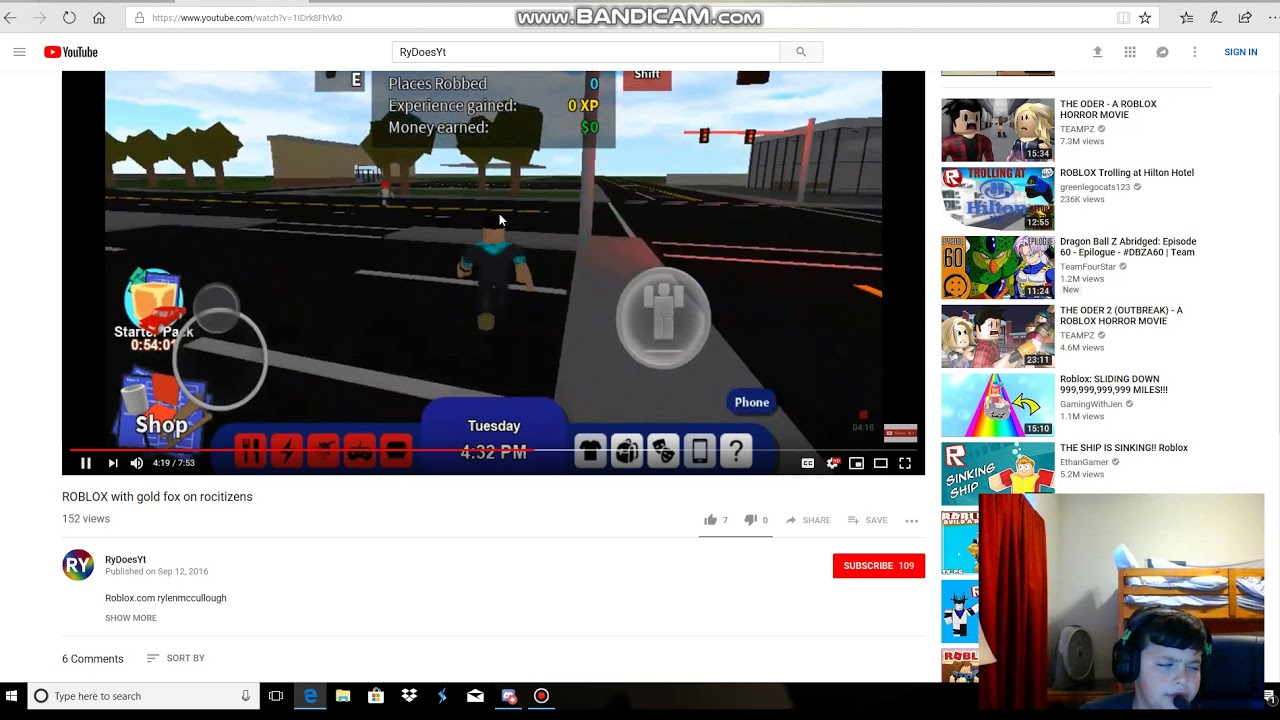The image size is (1280, 720).
Task: Click the search box containing RyDoesYt
Action: tap(585, 52)
